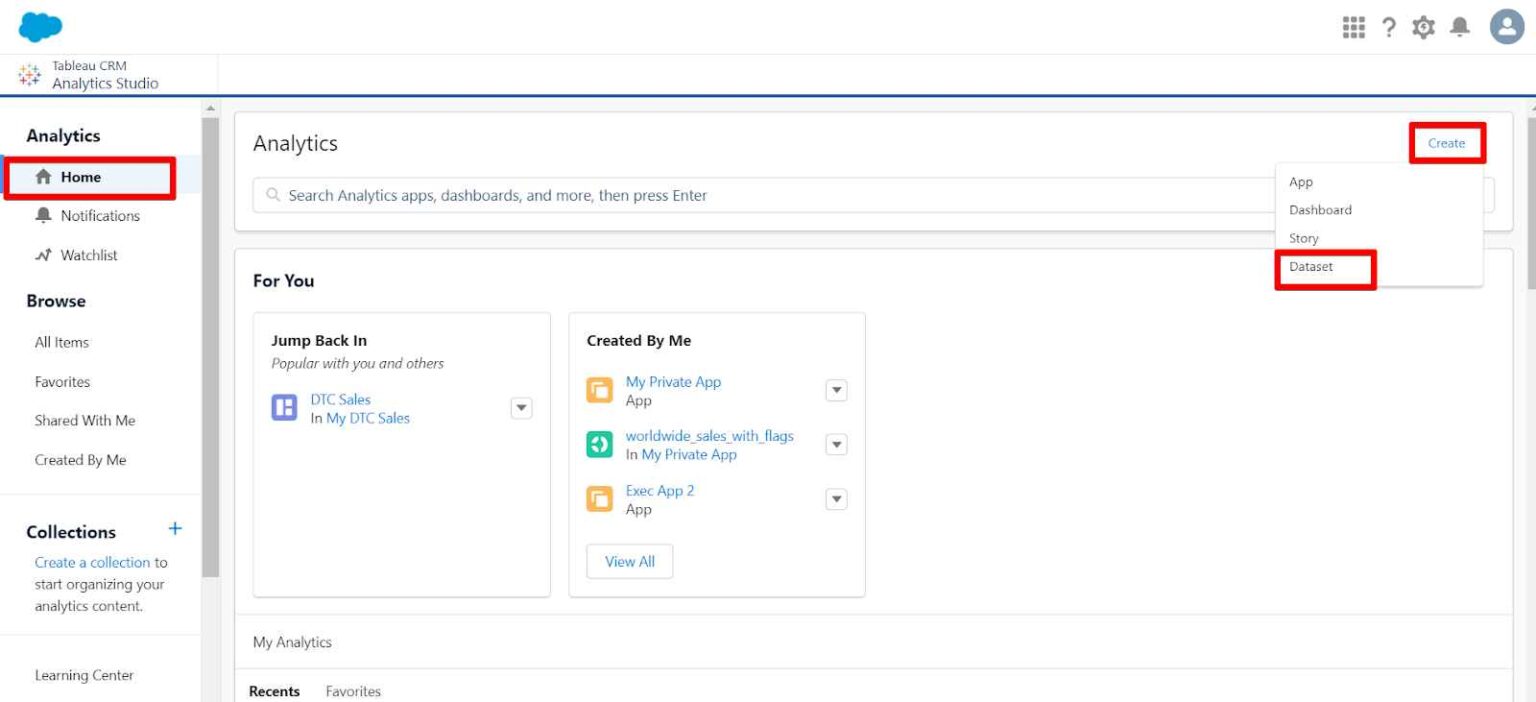Screen dimensions: 1536x702
Task: Click the Exec App 2 orange icon
Action: (599, 499)
